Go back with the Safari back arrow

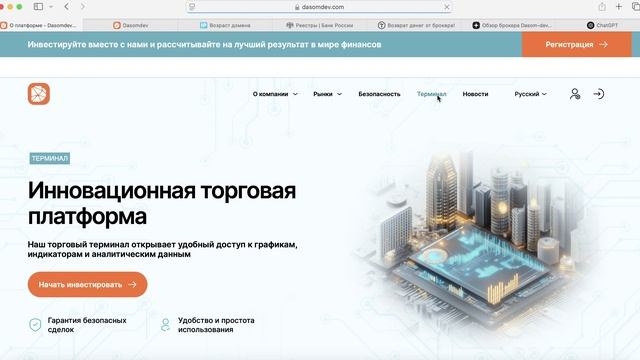pyautogui.click(x=67, y=7)
